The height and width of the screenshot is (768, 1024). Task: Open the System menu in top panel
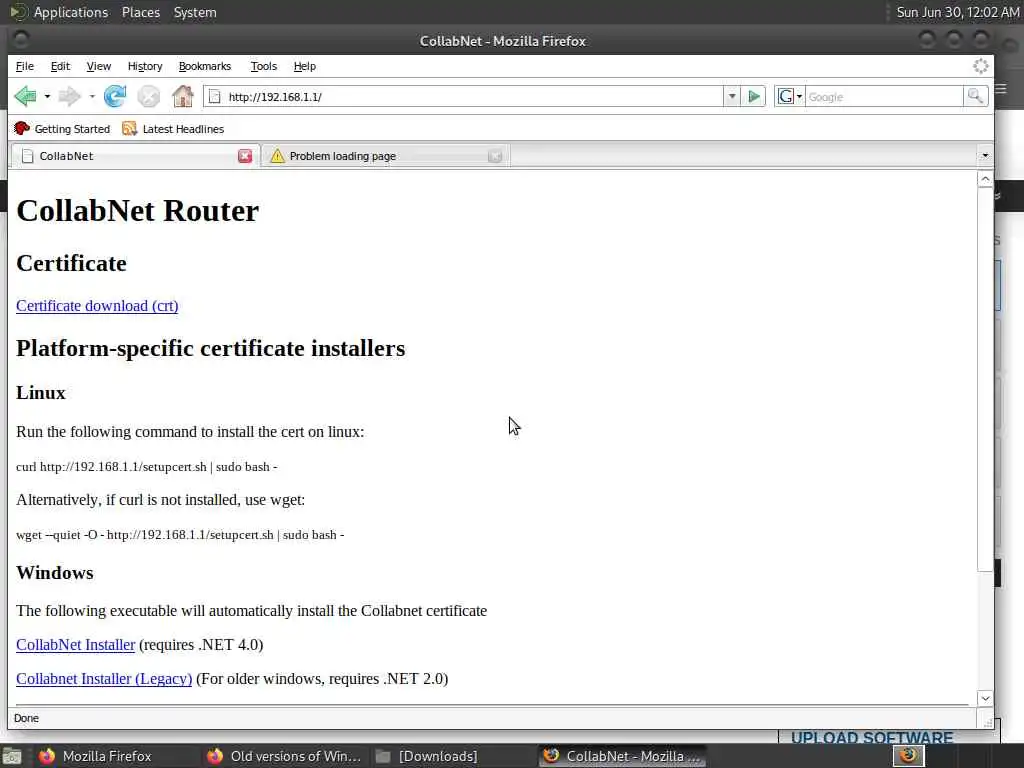tap(195, 12)
